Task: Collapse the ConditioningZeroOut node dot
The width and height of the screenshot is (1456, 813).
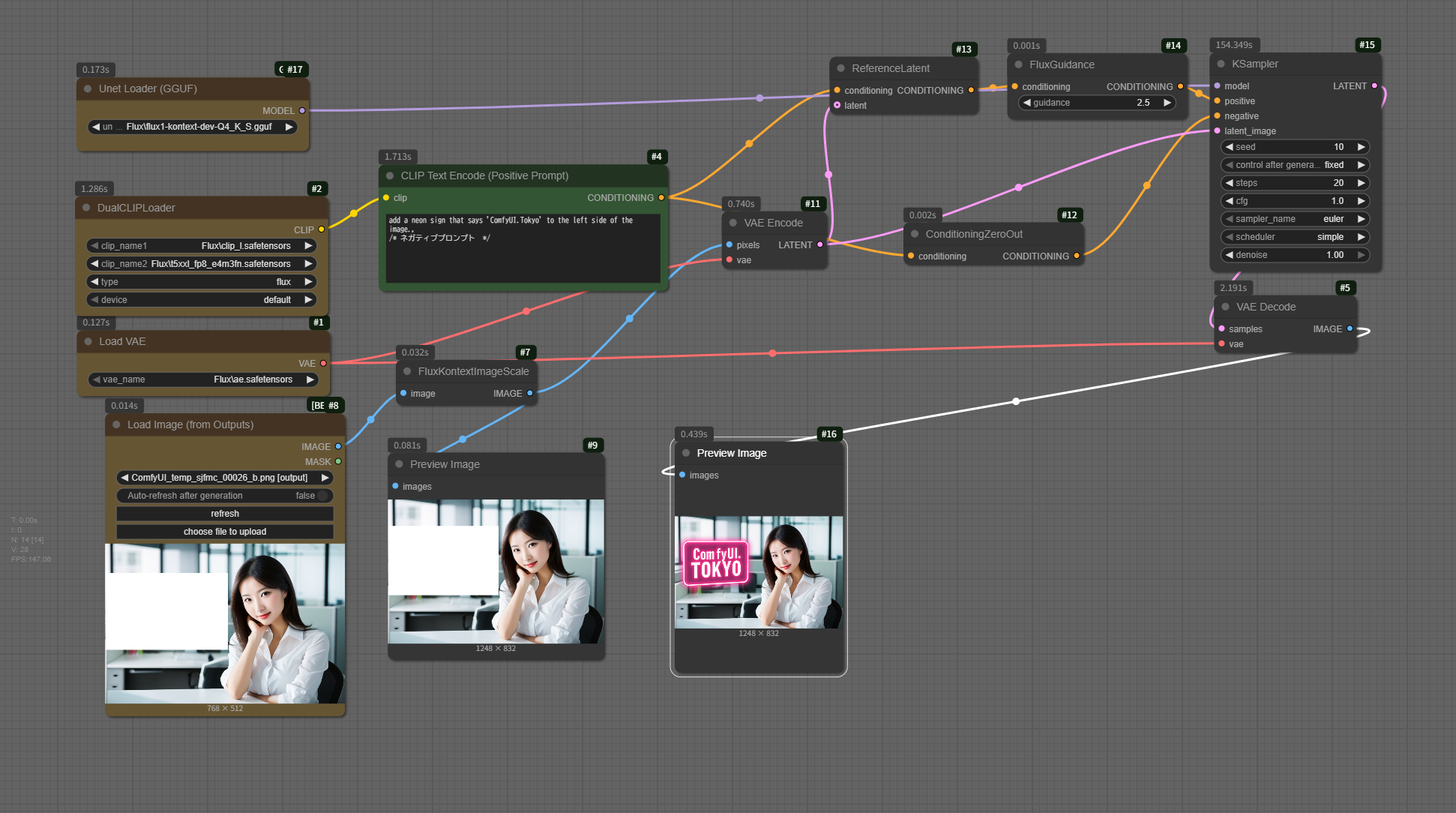Action: pos(915,234)
